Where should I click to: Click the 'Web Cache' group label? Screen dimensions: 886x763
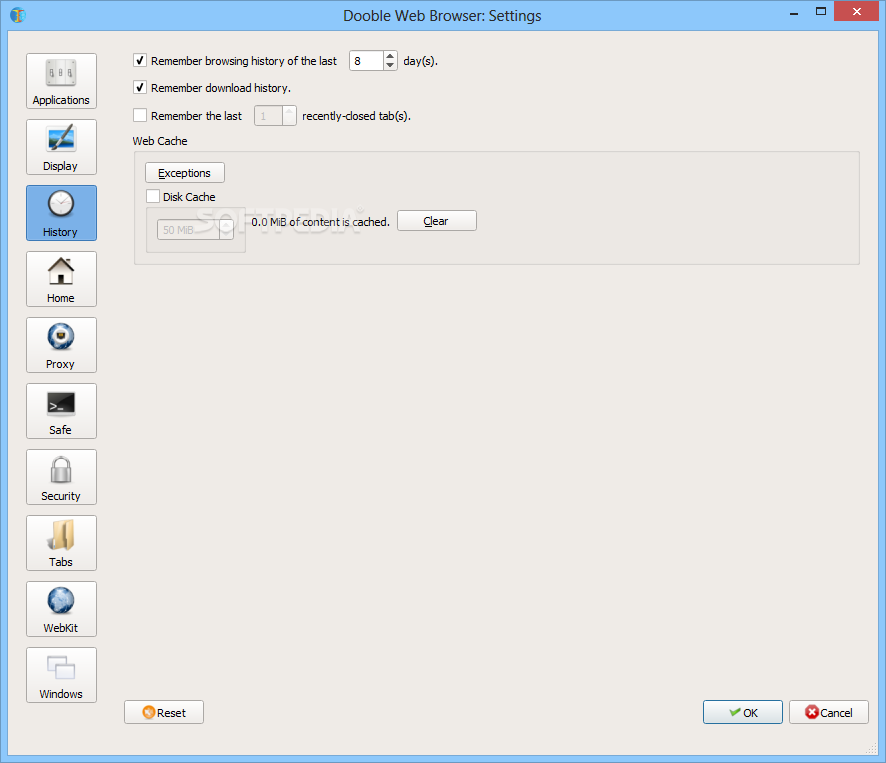160,141
